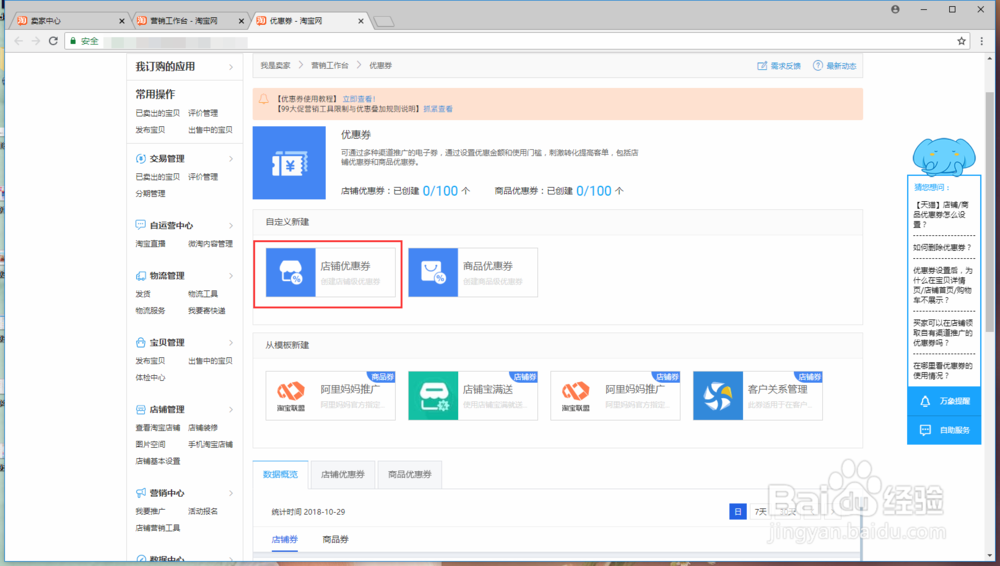This screenshot has width=1000, height=566.
Task: Go to 我是卖家 breadcrumb
Action: tap(275, 65)
